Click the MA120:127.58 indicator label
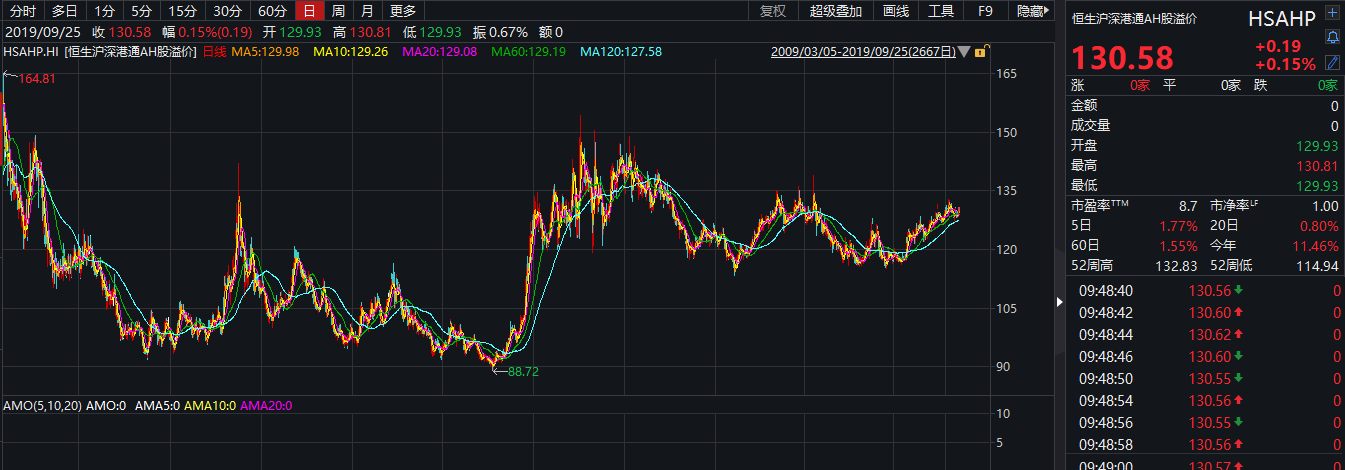 click(x=620, y=51)
